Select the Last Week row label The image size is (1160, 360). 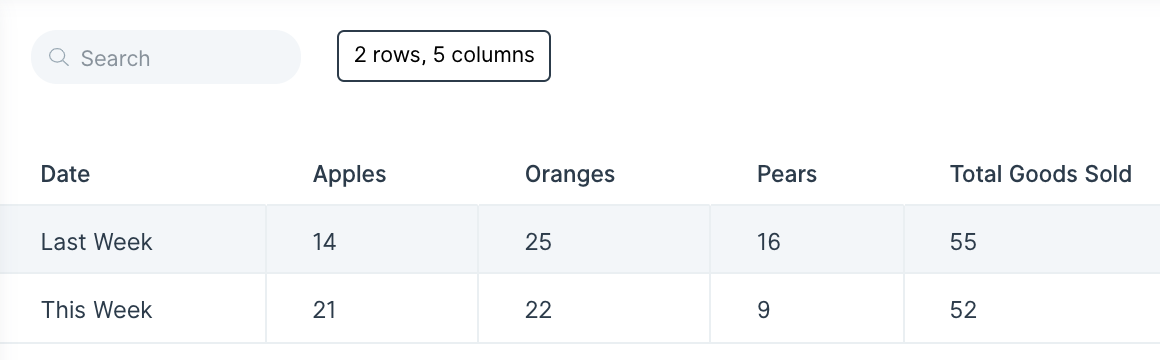click(96, 242)
